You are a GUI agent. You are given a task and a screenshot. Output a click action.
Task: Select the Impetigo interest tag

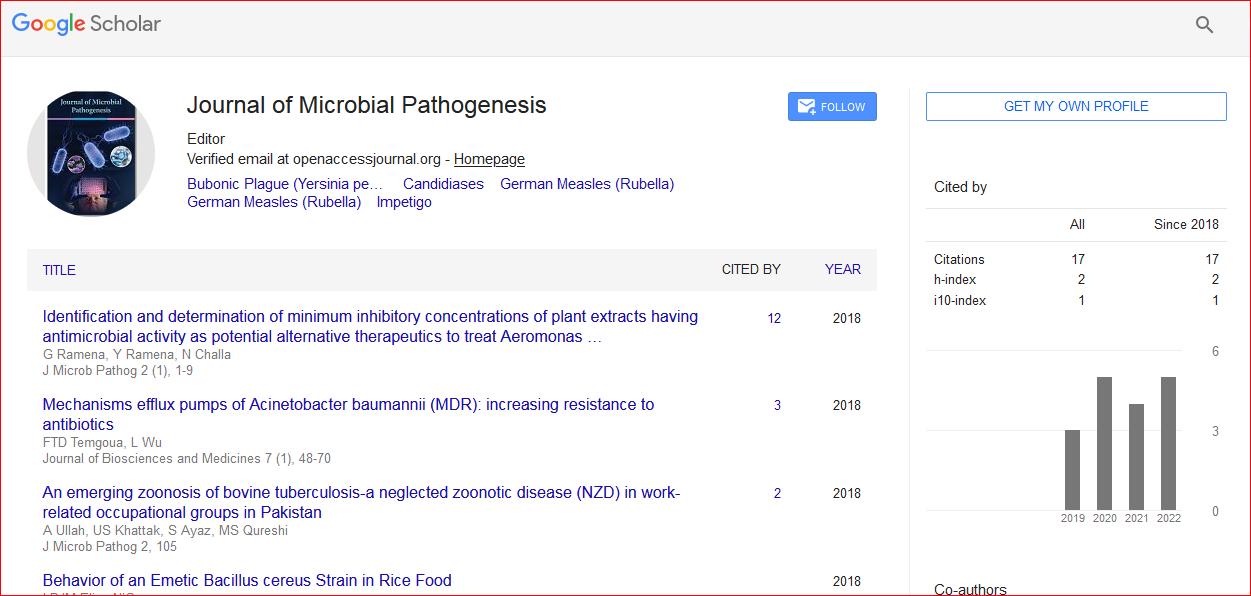point(404,202)
